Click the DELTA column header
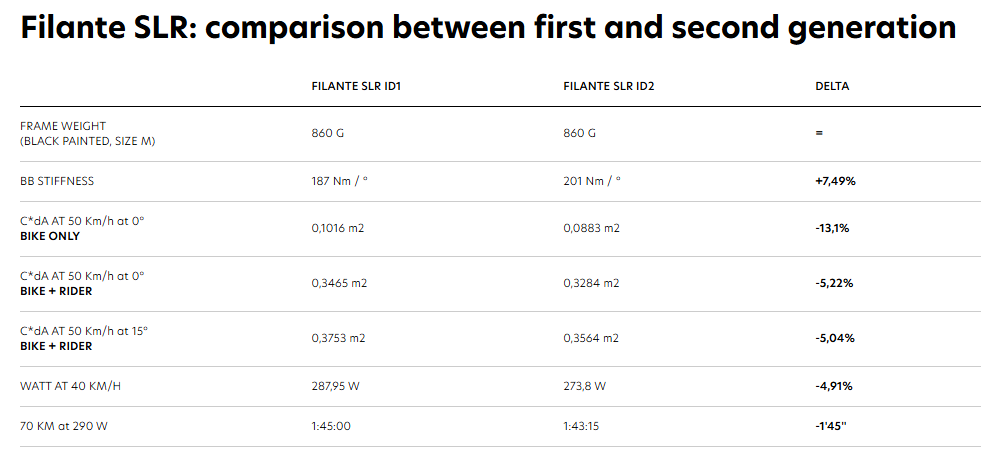 click(832, 87)
